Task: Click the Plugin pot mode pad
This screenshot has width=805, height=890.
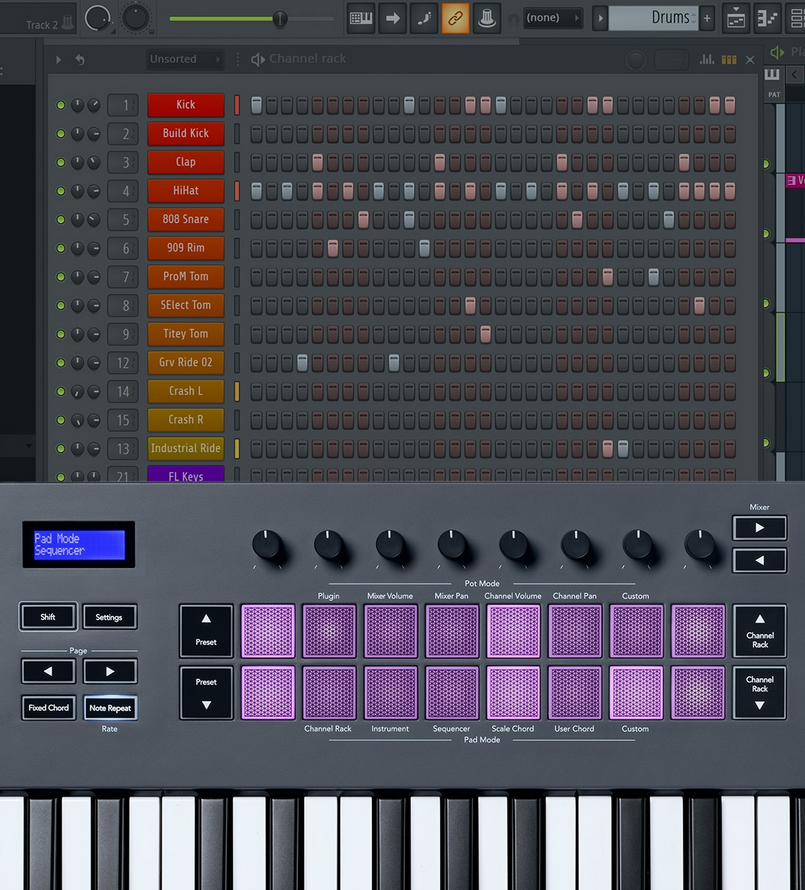Action: (x=329, y=631)
